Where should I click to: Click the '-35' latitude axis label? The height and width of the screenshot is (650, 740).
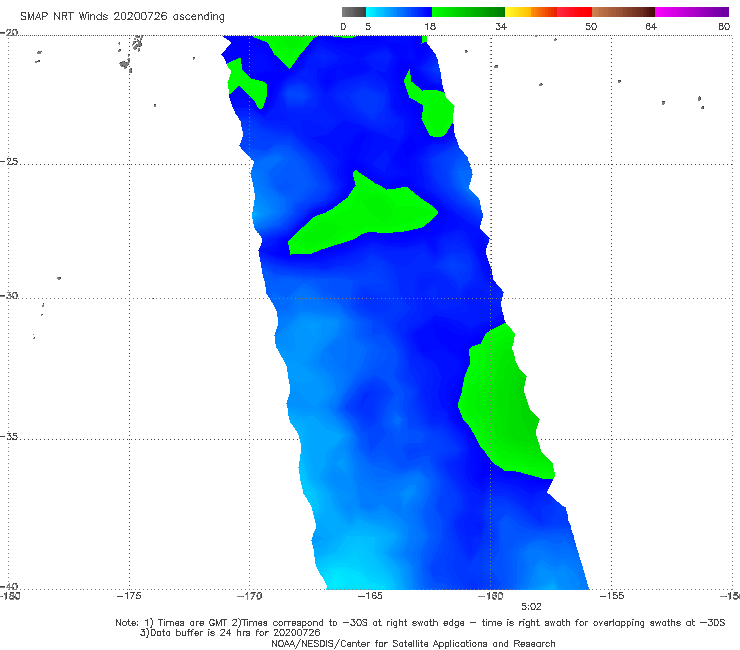(9, 437)
